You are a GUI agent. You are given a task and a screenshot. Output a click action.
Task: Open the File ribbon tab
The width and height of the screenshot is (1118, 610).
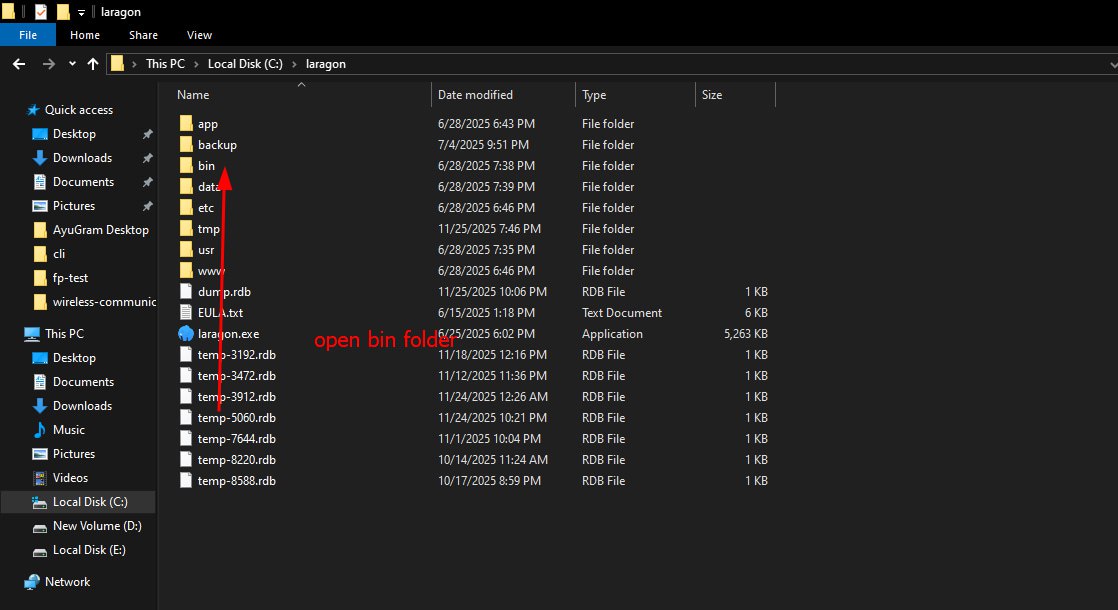28,35
